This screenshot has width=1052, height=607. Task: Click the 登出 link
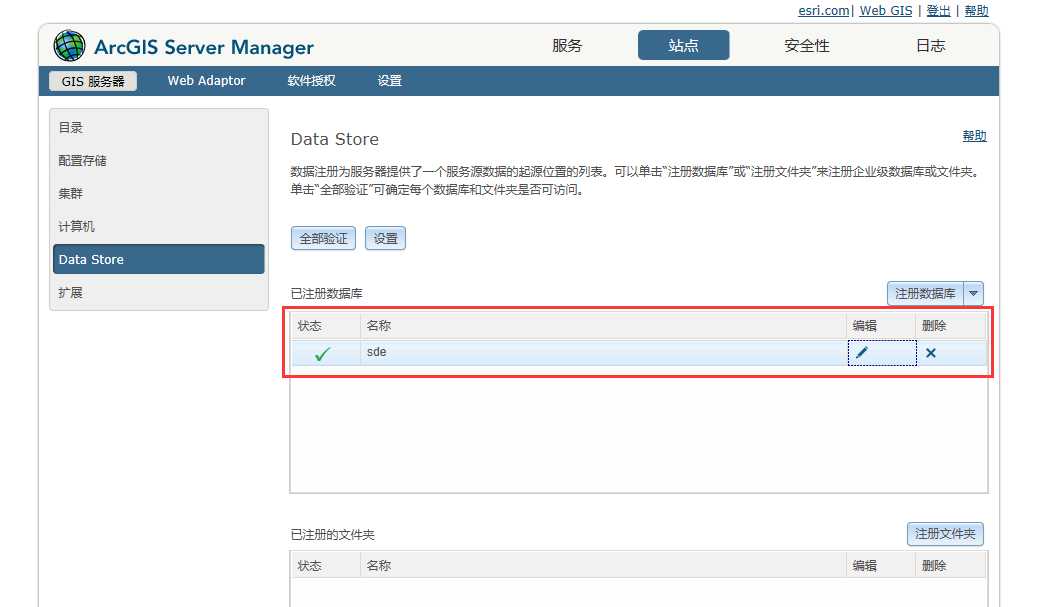(x=938, y=11)
